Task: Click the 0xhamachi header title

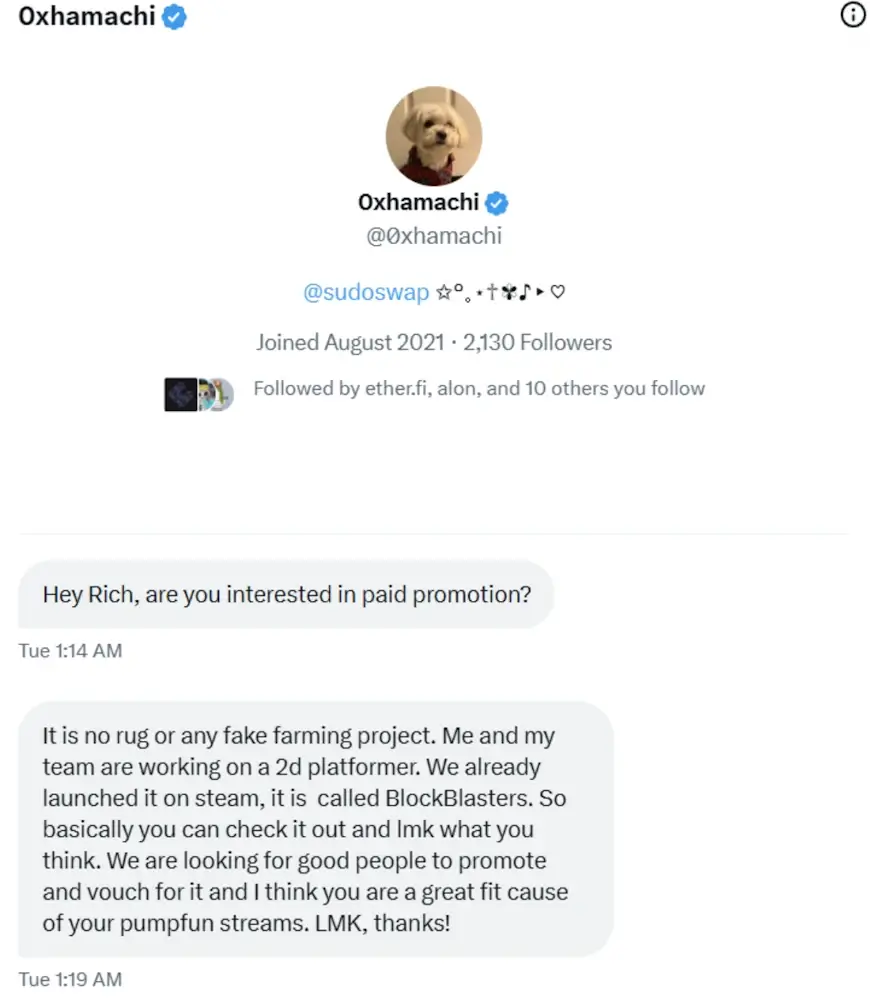Action: click(87, 17)
